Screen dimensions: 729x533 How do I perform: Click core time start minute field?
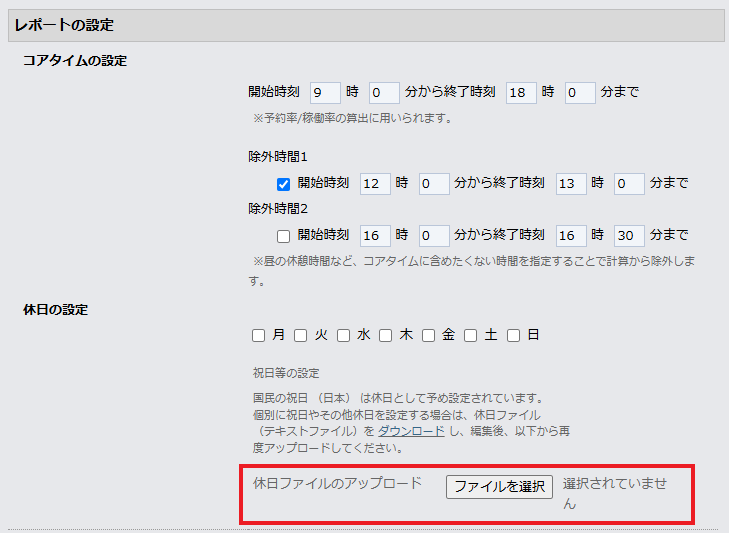click(x=384, y=93)
